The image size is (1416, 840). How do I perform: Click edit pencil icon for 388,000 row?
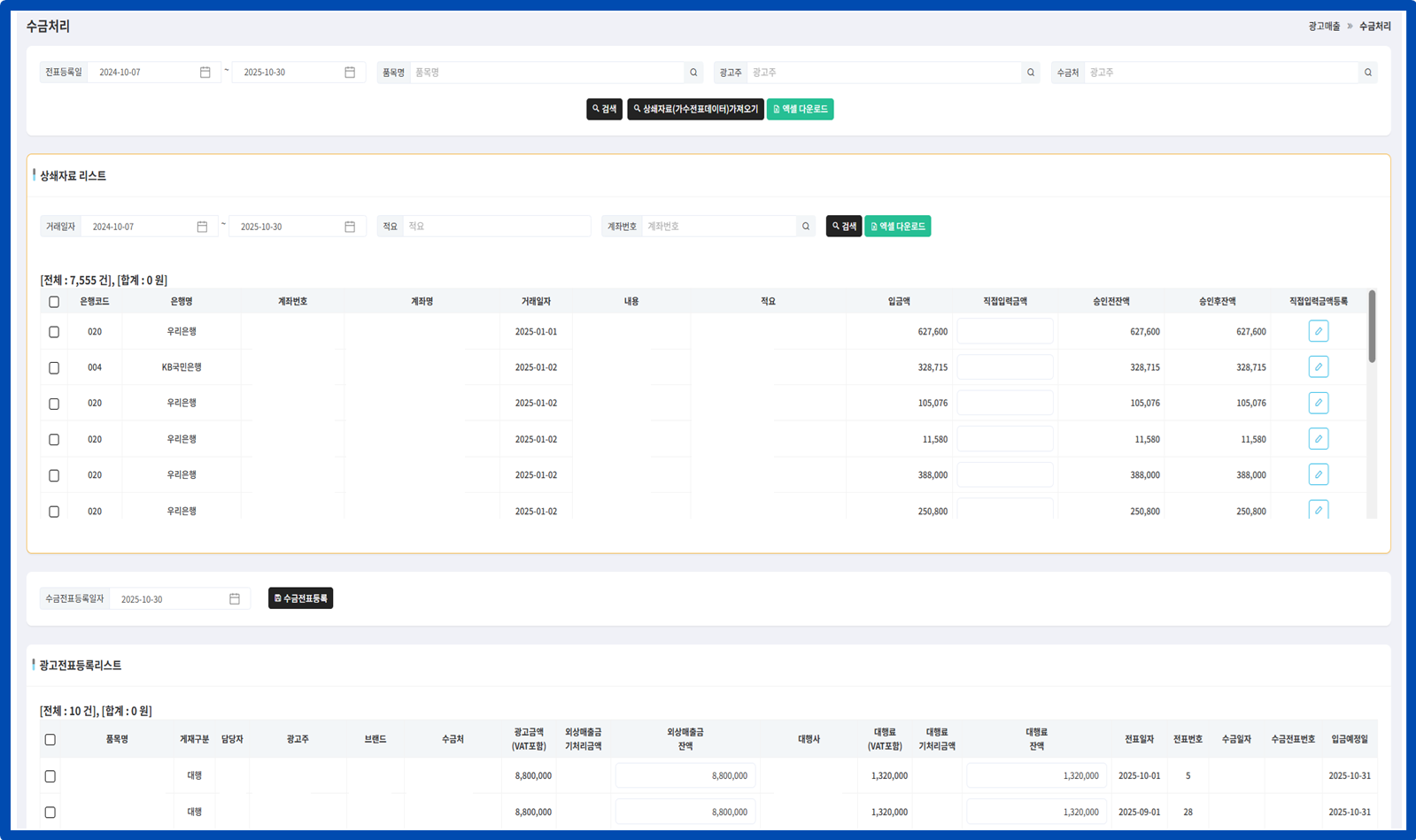point(1318,475)
